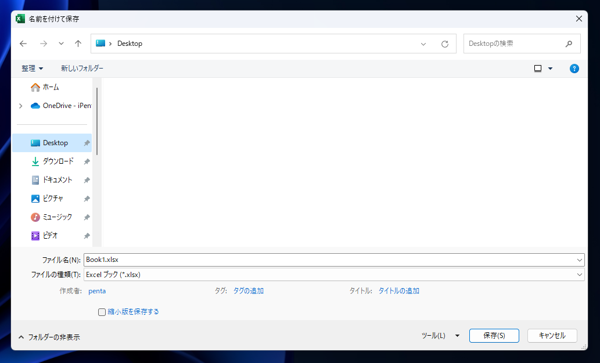Close the 名前を付けて保存 dialog

[579, 19]
